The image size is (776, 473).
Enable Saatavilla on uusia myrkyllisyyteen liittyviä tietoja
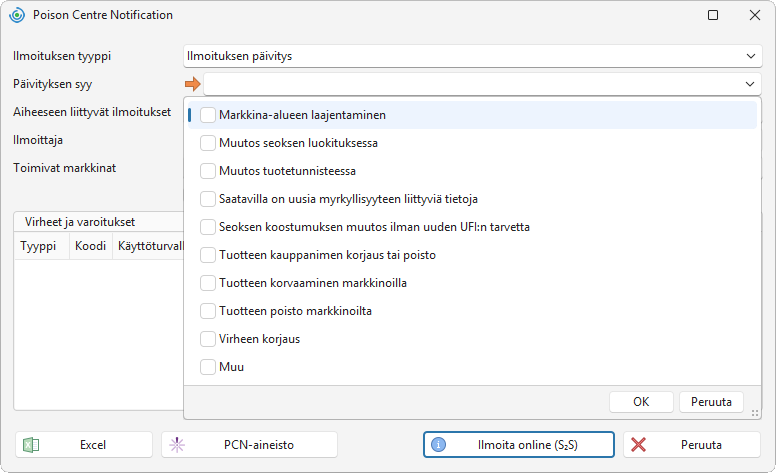click(208, 199)
